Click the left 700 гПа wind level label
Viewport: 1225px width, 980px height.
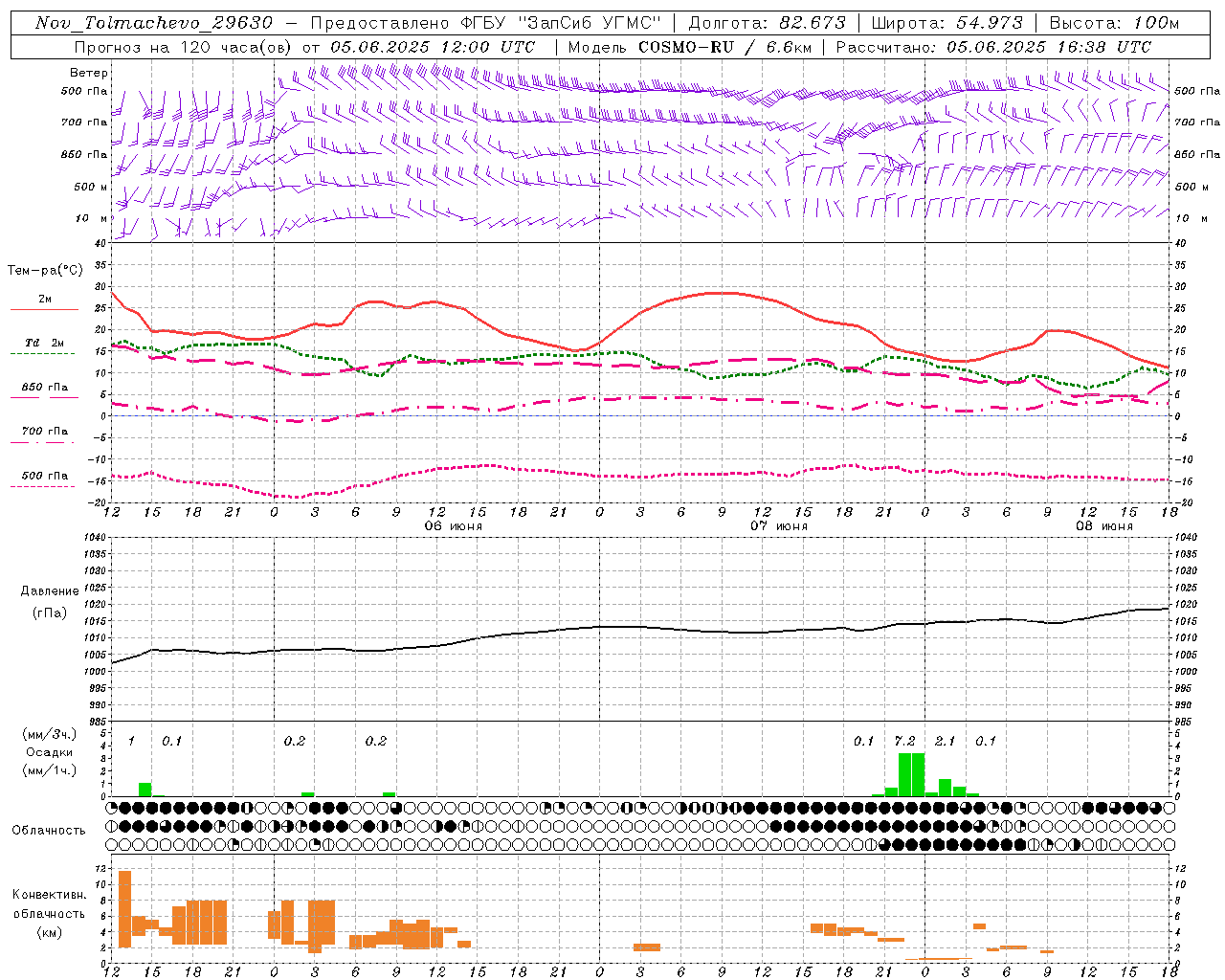point(84,122)
